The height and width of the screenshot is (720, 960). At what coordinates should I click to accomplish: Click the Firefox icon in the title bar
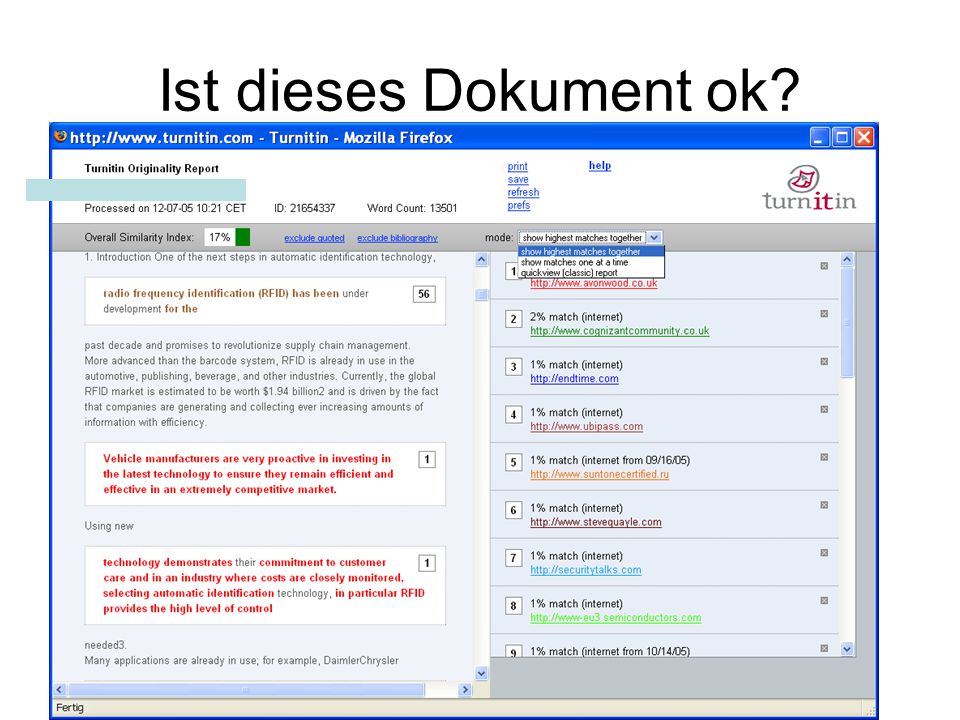click(61, 137)
